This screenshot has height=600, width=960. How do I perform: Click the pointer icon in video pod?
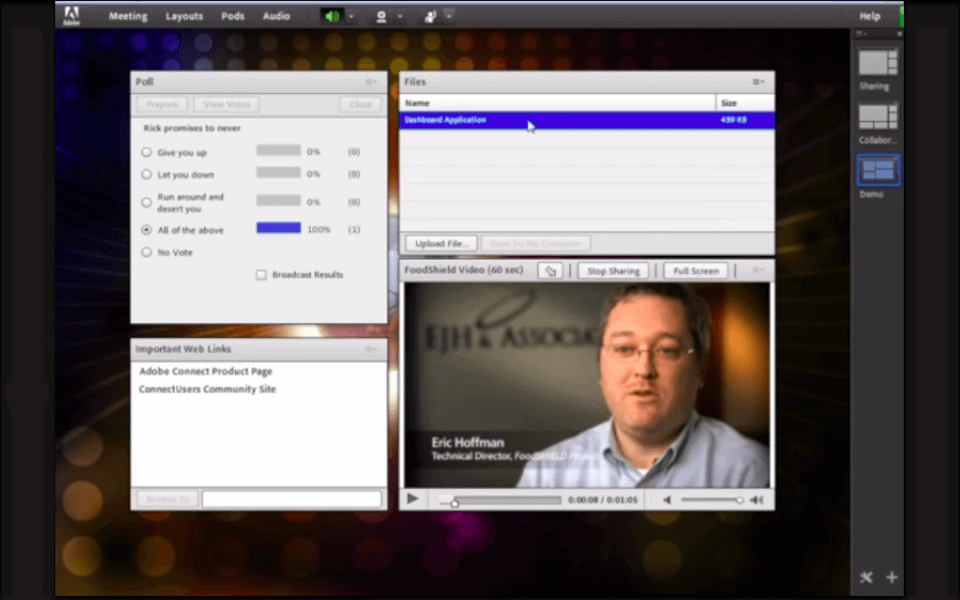coord(550,271)
